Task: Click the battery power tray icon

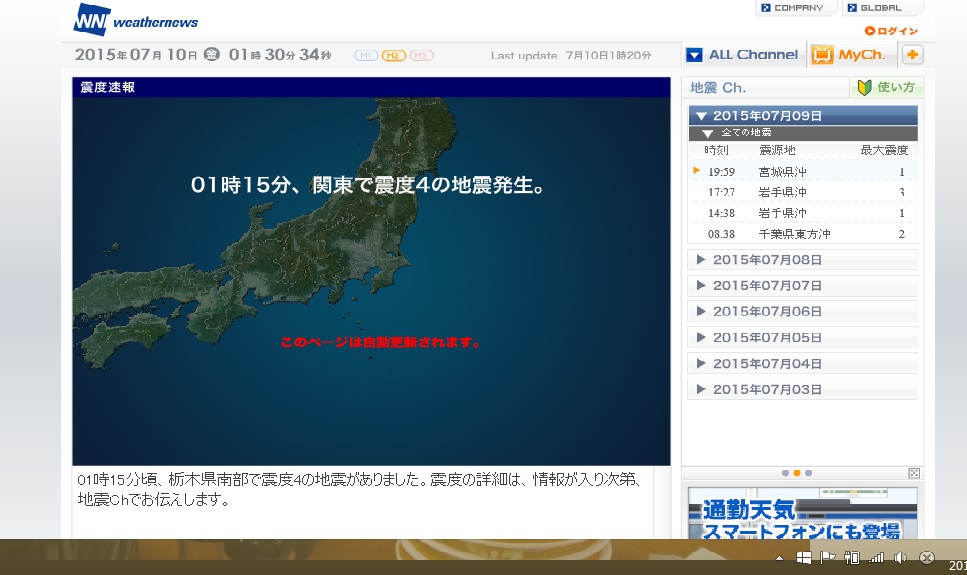Action: coord(852,558)
